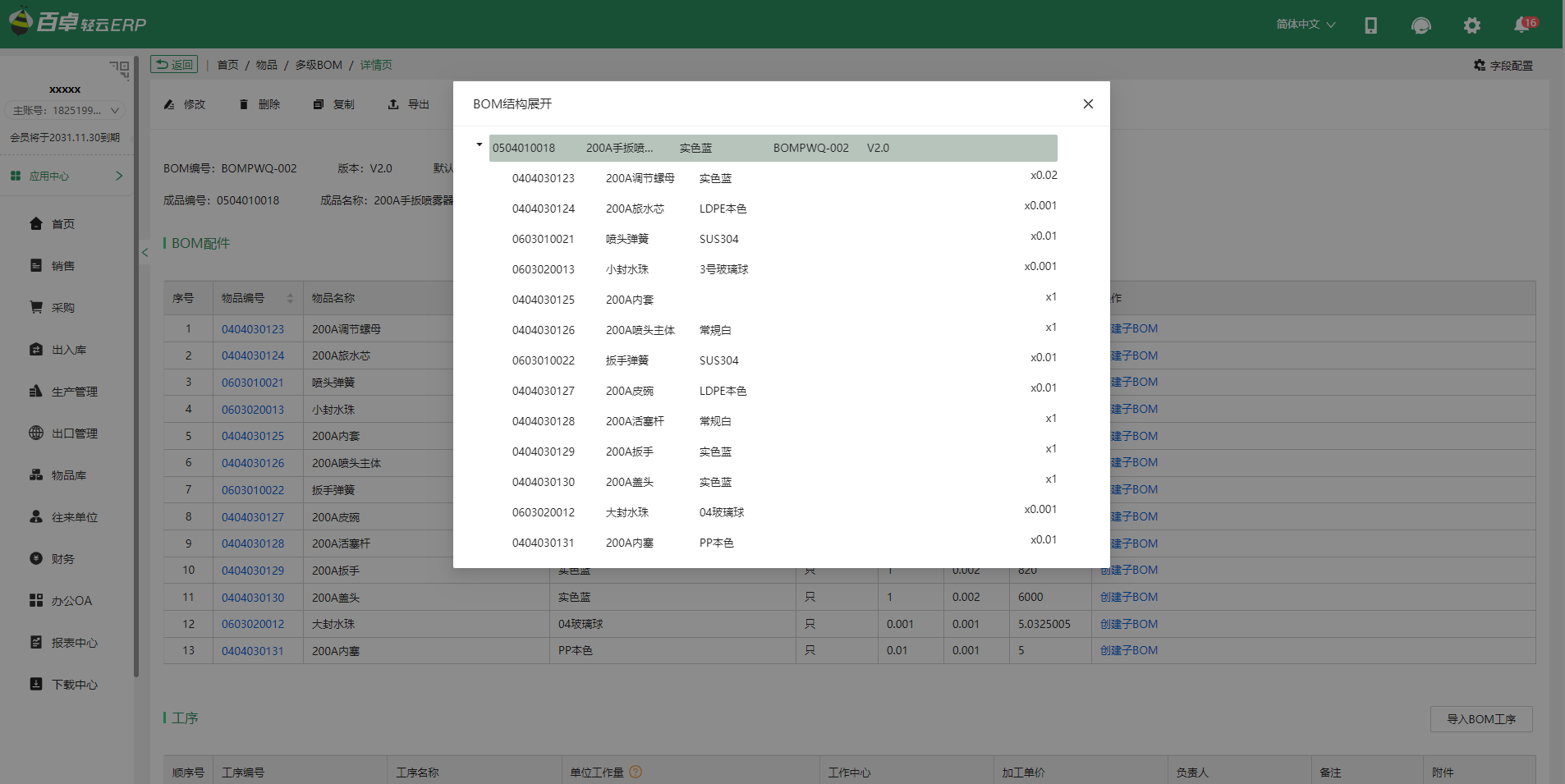Click the 出入库 warehouse icon
Screen dimensions: 1565x784
[36, 349]
